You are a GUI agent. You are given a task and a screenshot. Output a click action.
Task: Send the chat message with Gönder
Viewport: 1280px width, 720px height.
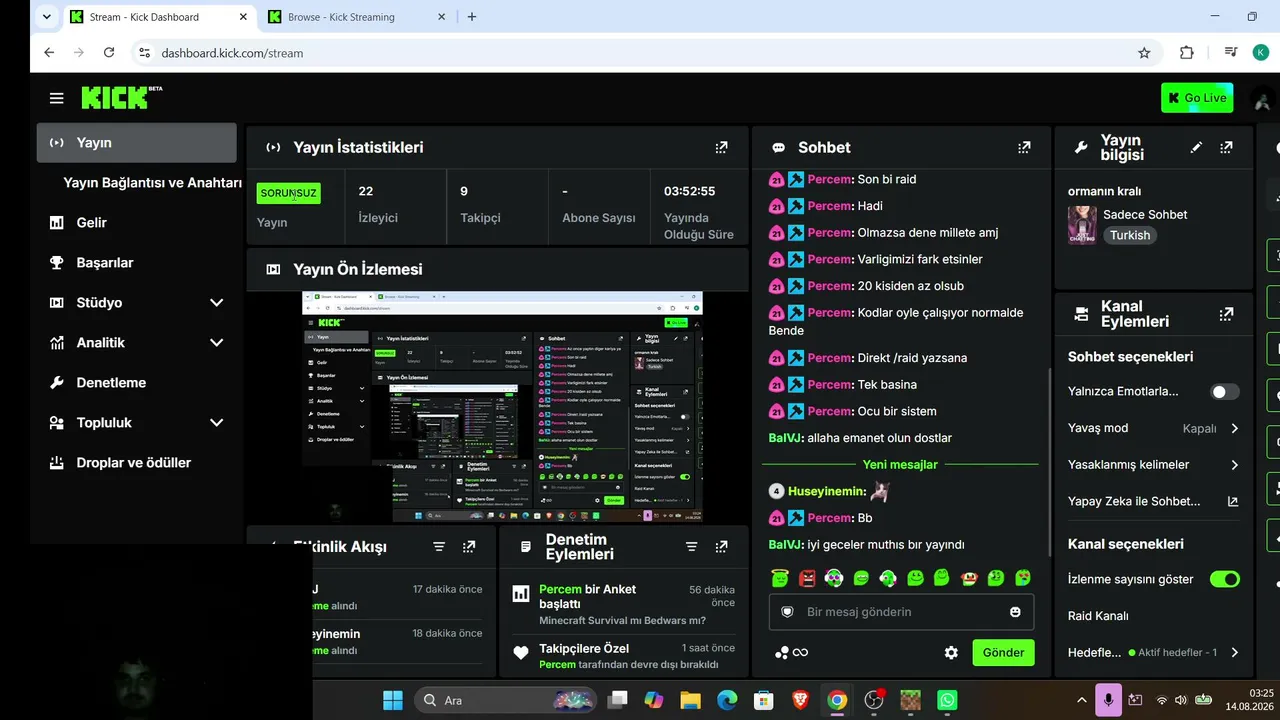coord(1003,652)
